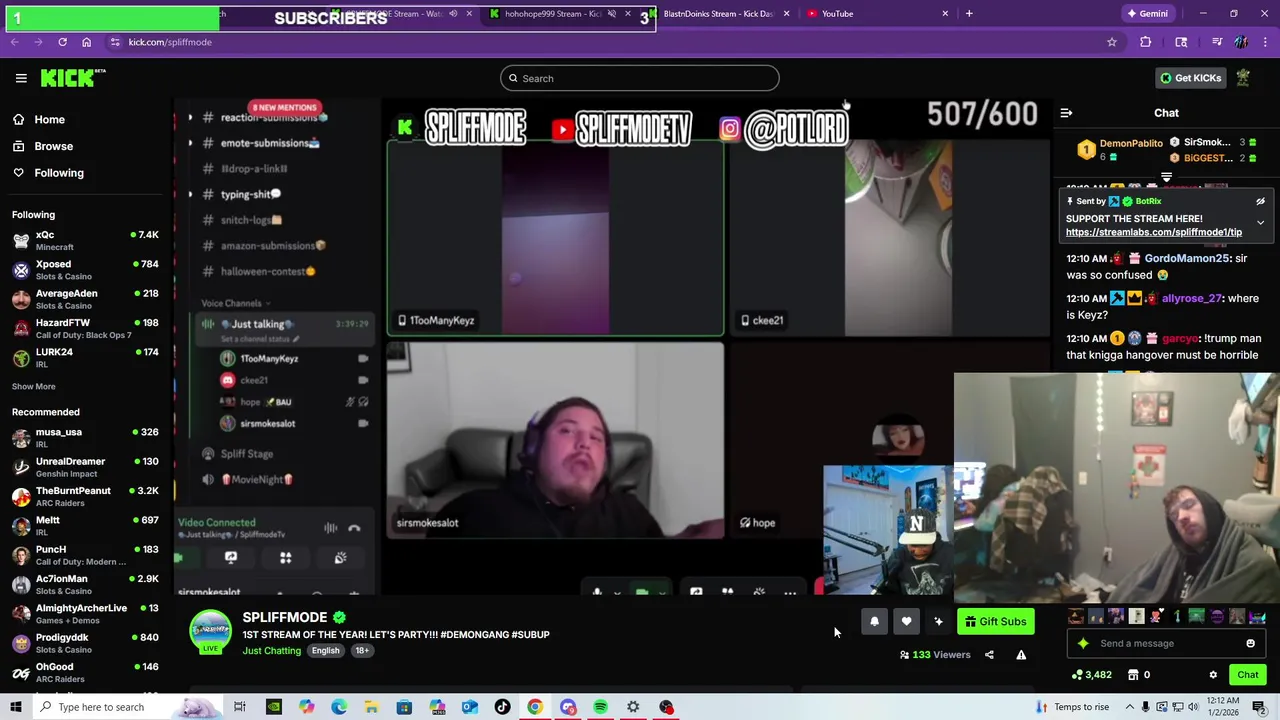Click the 133 Viewers count
This screenshot has width=1280, height=720.
[935, 655]
